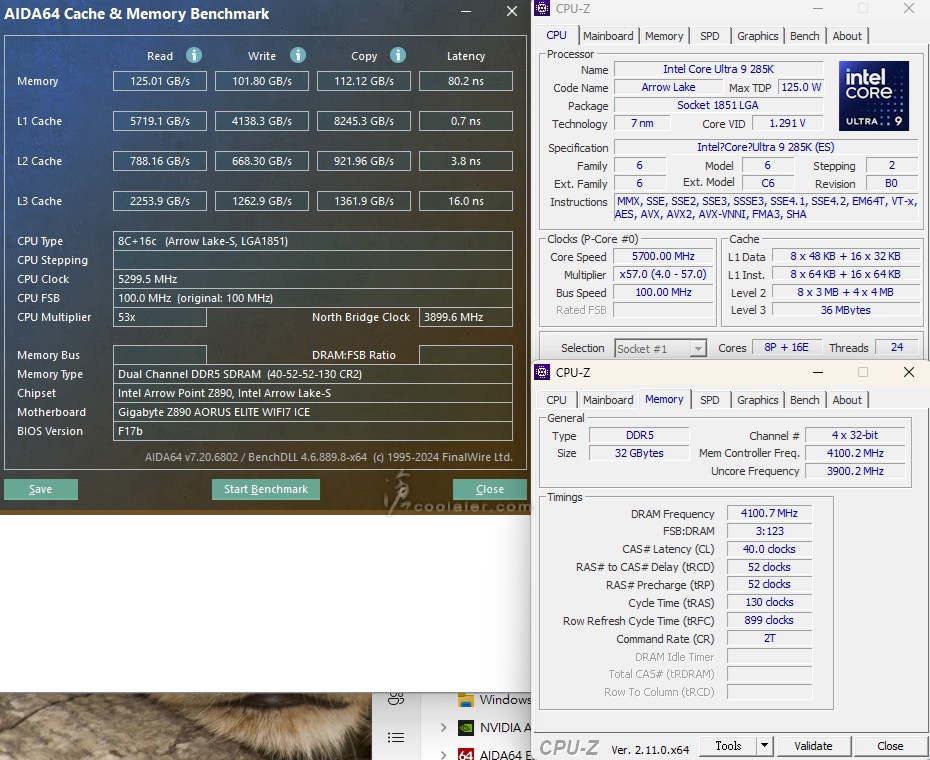Image resolution: width=930 pixels, height=760 pixels.
Task: Expand the NVIDIA entry chevron
Action: (443, 727)
